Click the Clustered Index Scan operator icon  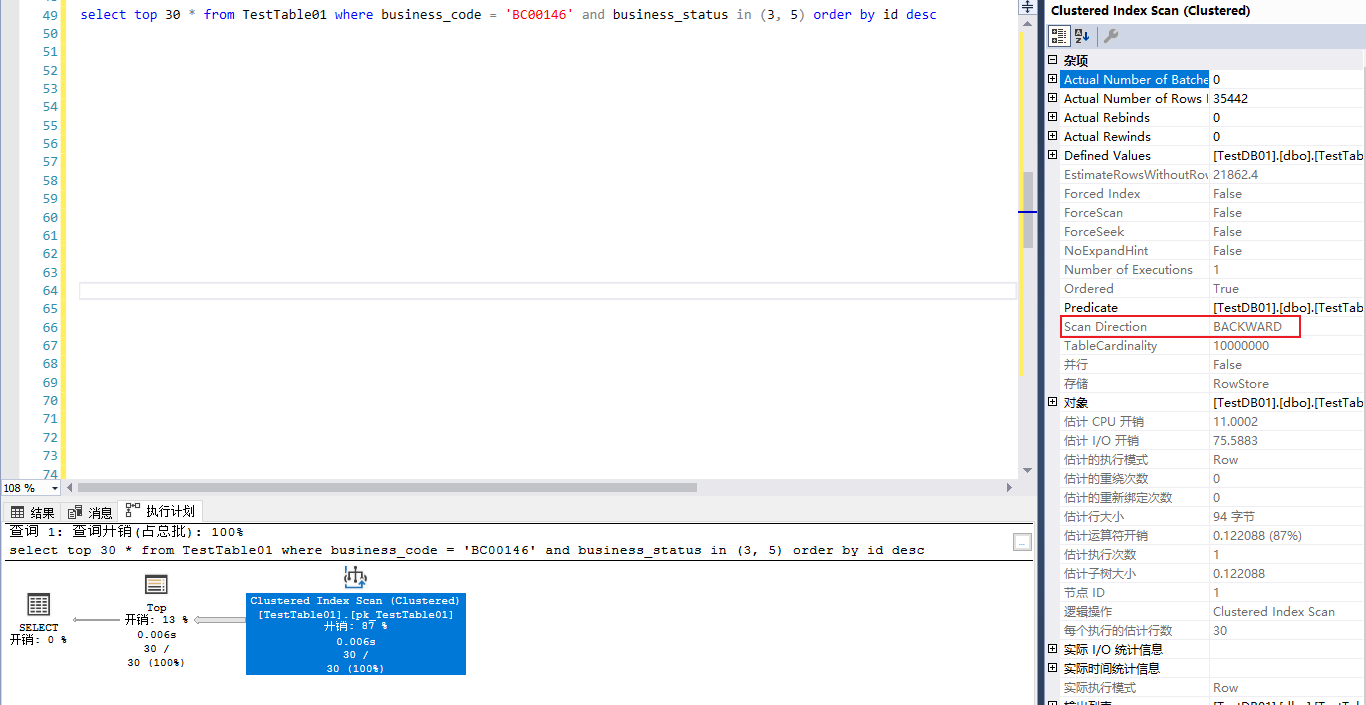coord(355,577)
